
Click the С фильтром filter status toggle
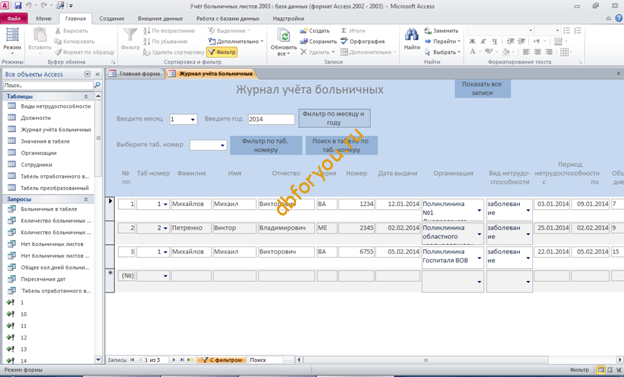coord(221,360)
